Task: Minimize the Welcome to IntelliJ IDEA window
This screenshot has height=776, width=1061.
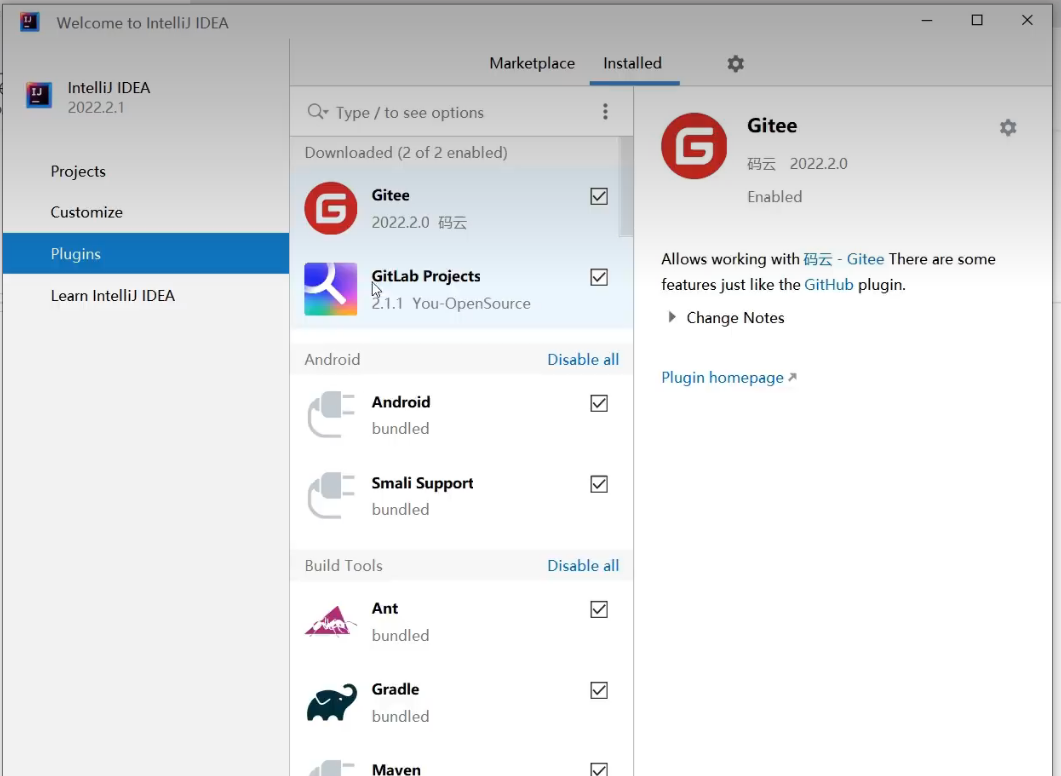Action: (927, 20)
